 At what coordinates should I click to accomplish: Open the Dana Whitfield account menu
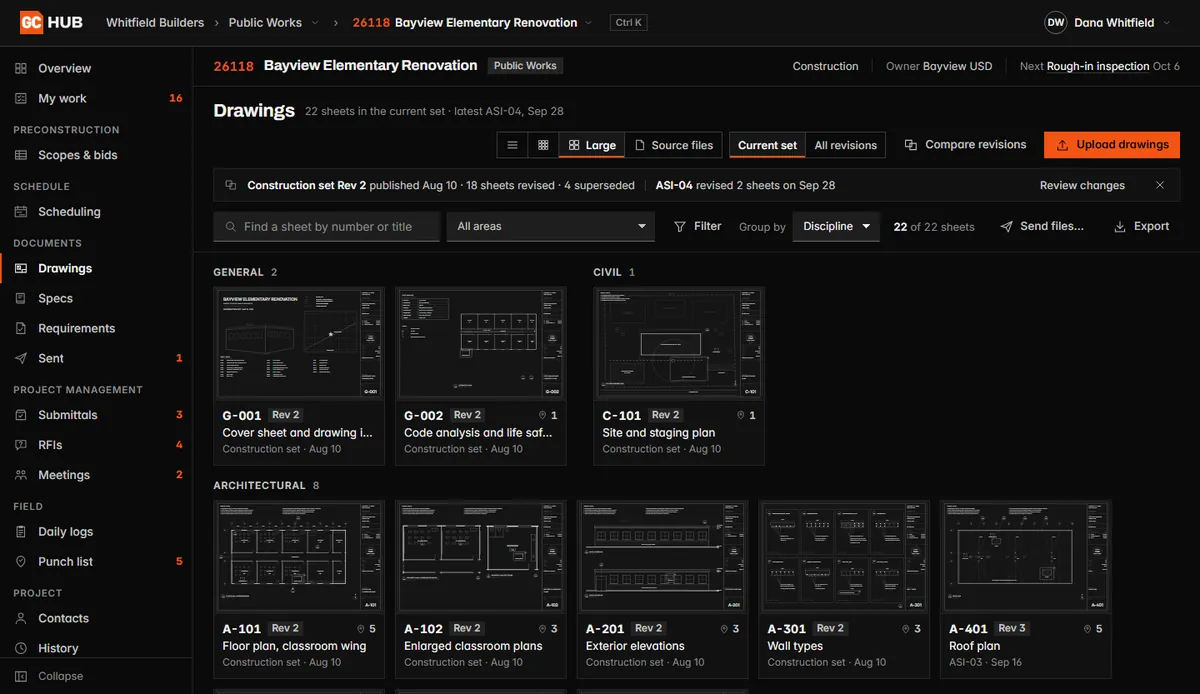coord(1107,22)
